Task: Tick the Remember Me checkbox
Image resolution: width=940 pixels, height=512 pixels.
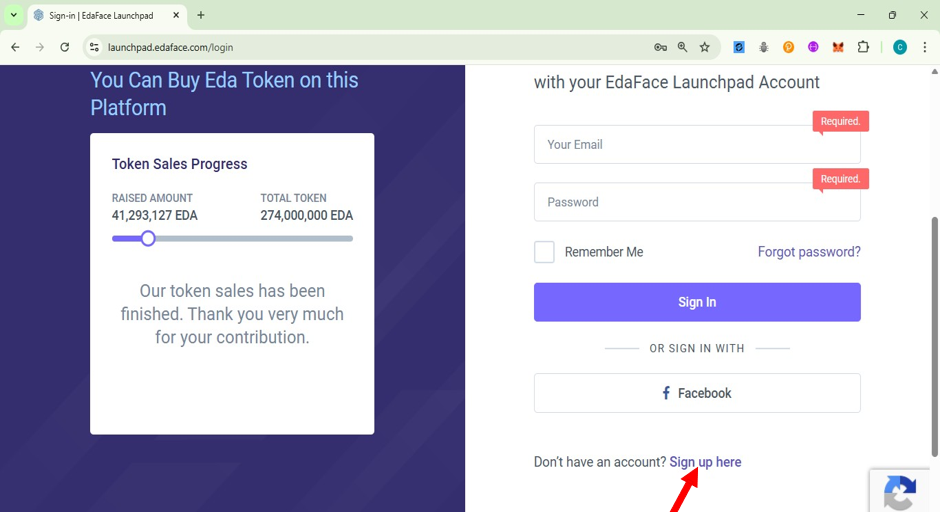Action: [544, 252]
